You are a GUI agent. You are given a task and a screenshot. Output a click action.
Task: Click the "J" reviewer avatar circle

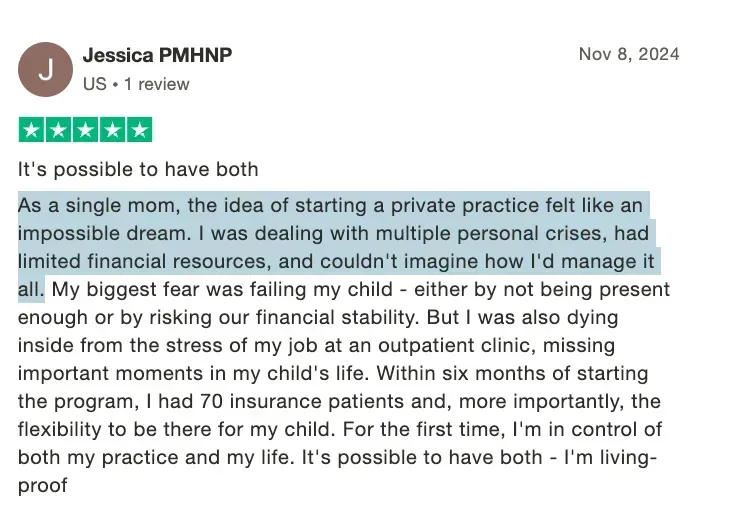pyautogui.click(x=46, y=69)
